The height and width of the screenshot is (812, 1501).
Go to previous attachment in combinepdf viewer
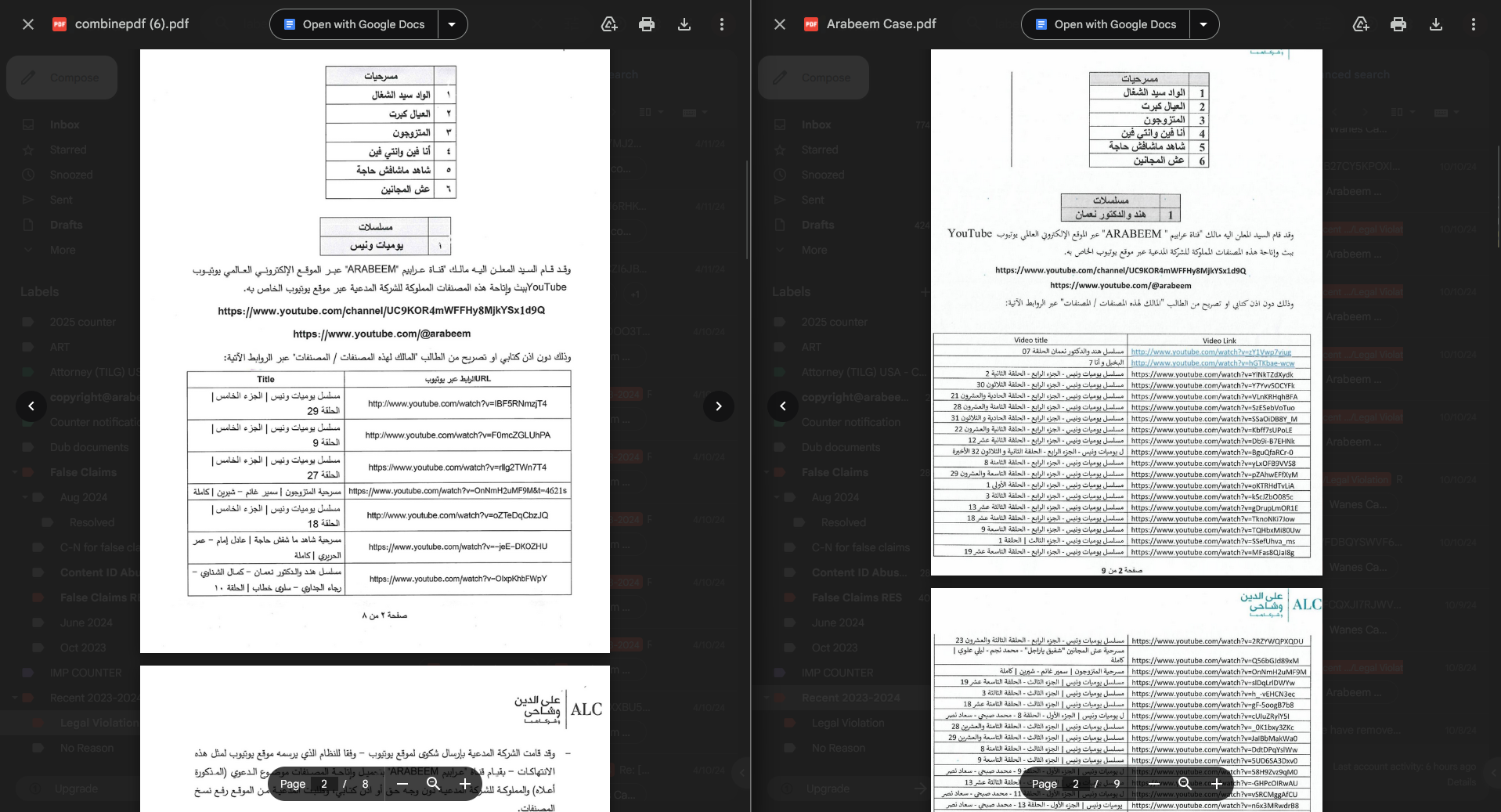[31, 406]
